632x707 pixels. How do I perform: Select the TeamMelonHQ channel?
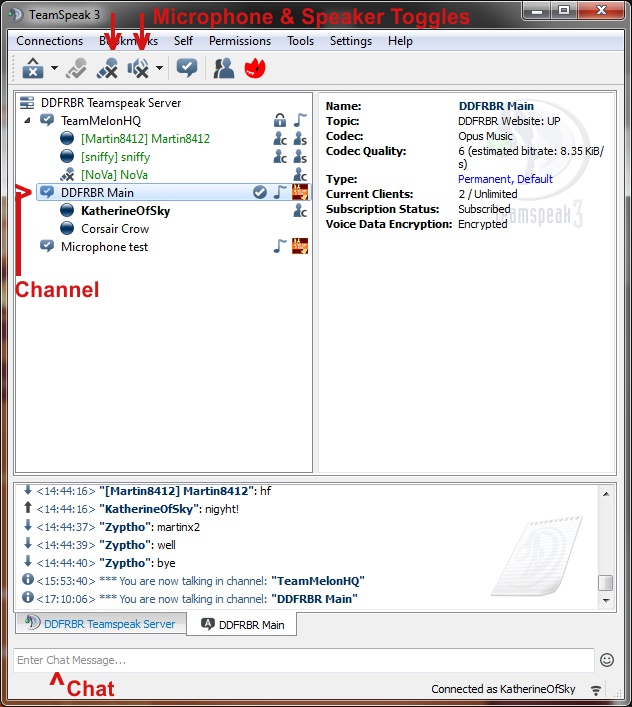click(x=101, y=121)
